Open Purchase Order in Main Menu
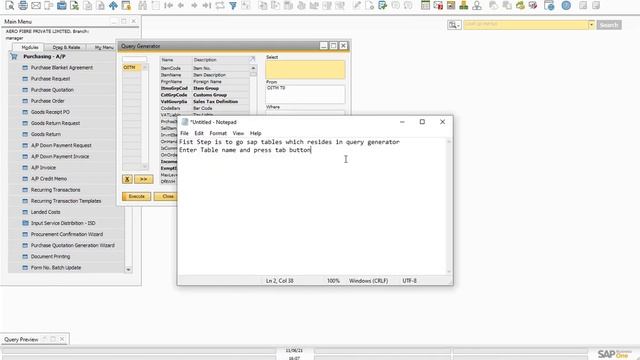Screen dimensions: 640x360 47,101
